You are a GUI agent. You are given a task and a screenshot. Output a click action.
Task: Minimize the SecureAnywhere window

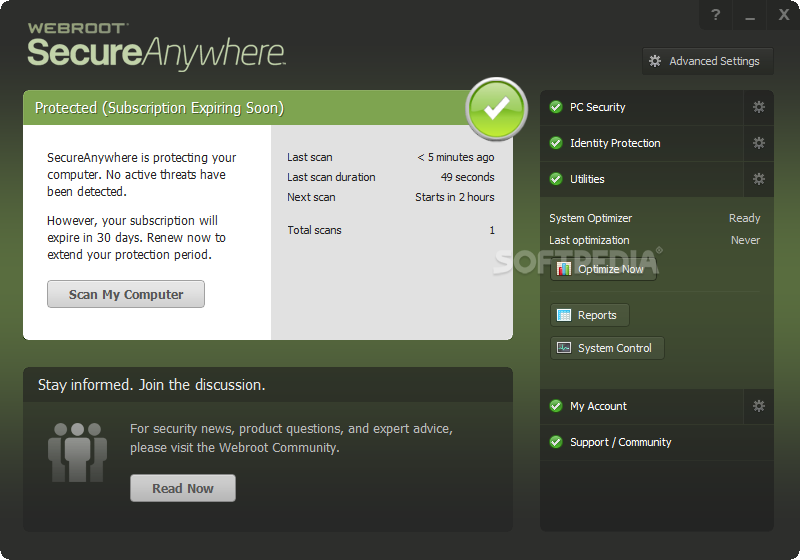point(749,15)
